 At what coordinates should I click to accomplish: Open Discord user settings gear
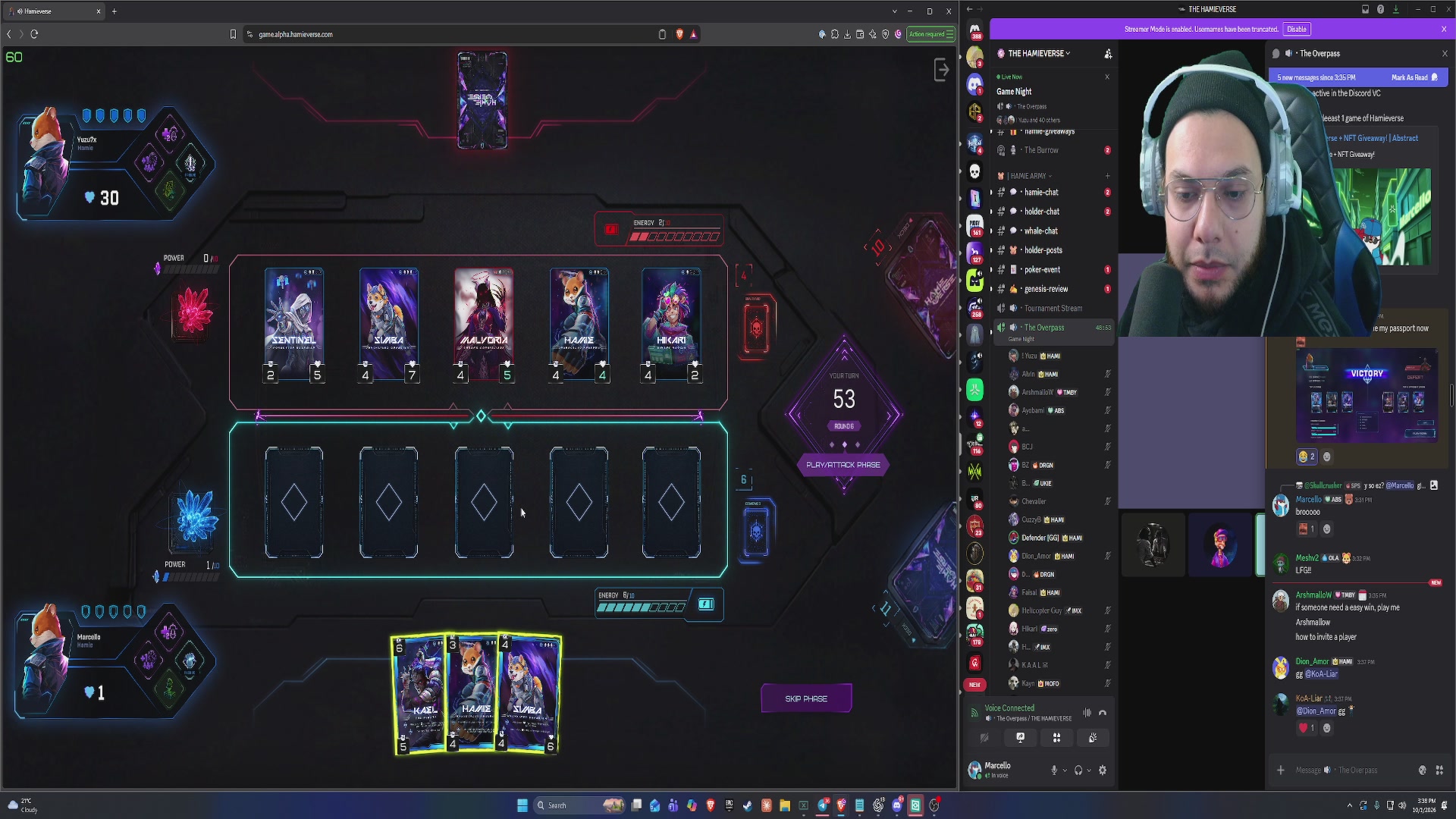1103,770
